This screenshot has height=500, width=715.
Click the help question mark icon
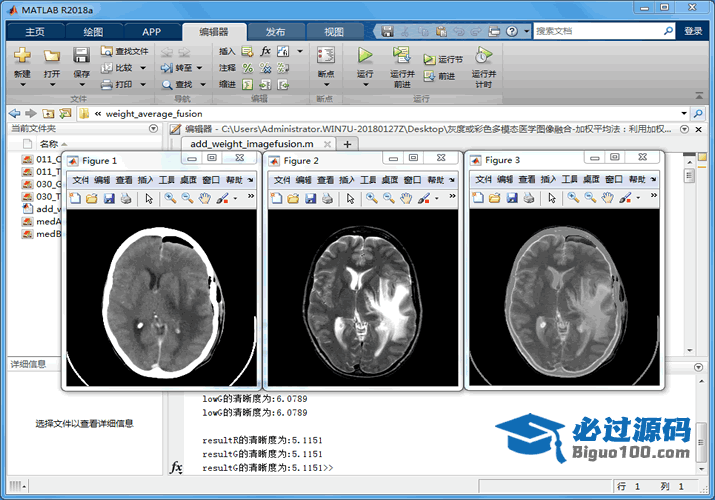(x=512, y=31)
